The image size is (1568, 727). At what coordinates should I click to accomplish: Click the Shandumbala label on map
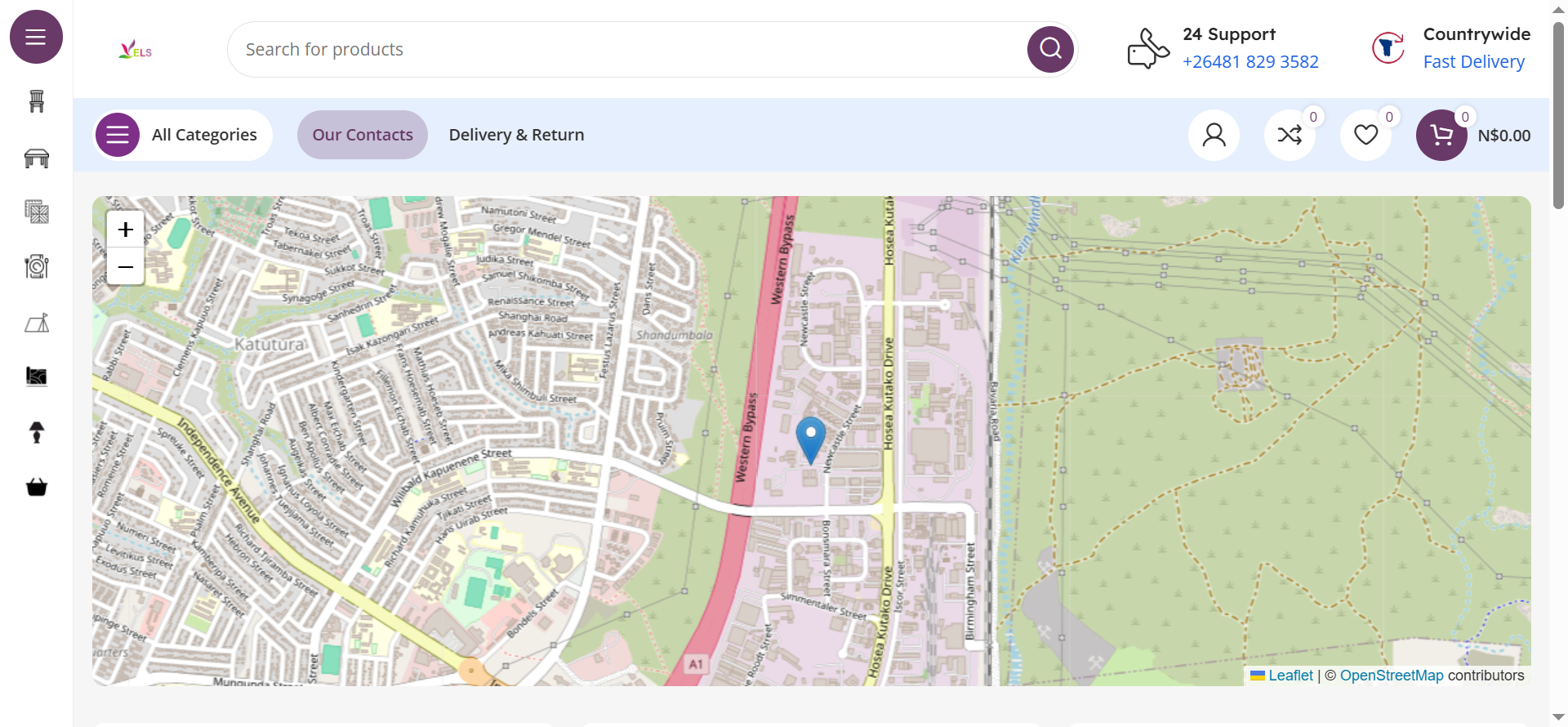click(x=675, y=335)
